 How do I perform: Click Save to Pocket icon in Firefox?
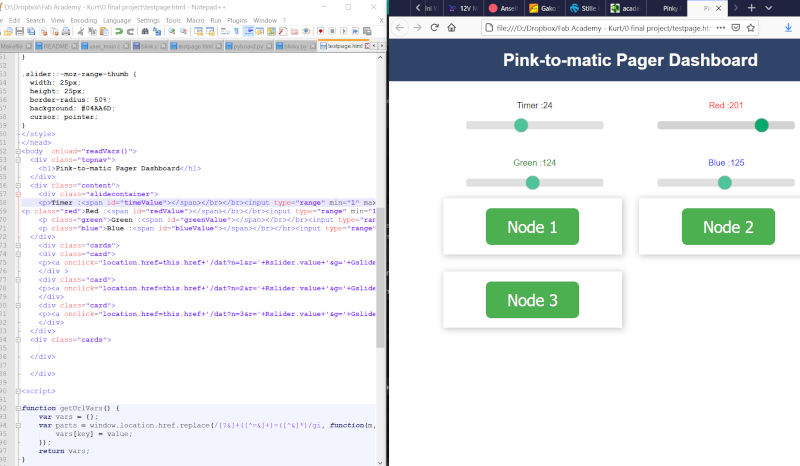pos(736,28)
